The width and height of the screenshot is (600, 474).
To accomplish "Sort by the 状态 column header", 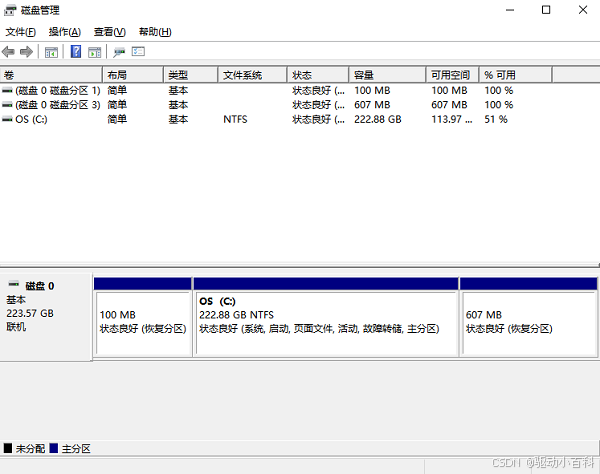I will 318,75.
